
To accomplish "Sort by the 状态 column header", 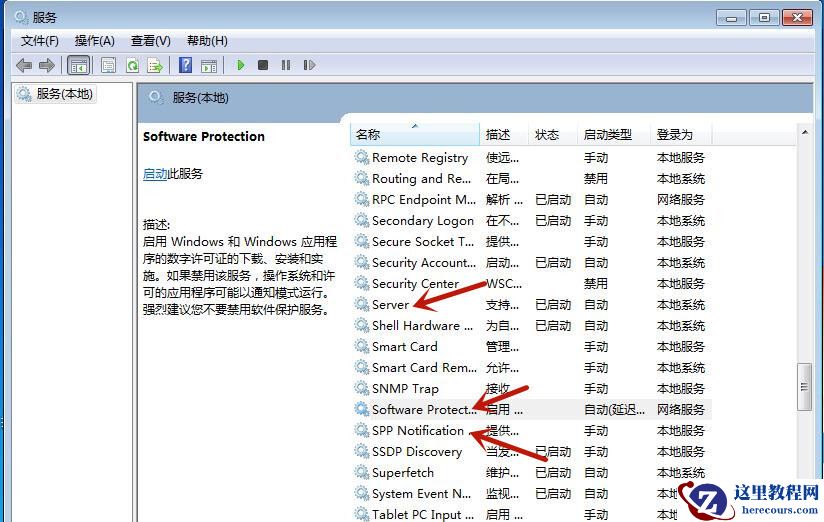I will click(x=552, y=135).
